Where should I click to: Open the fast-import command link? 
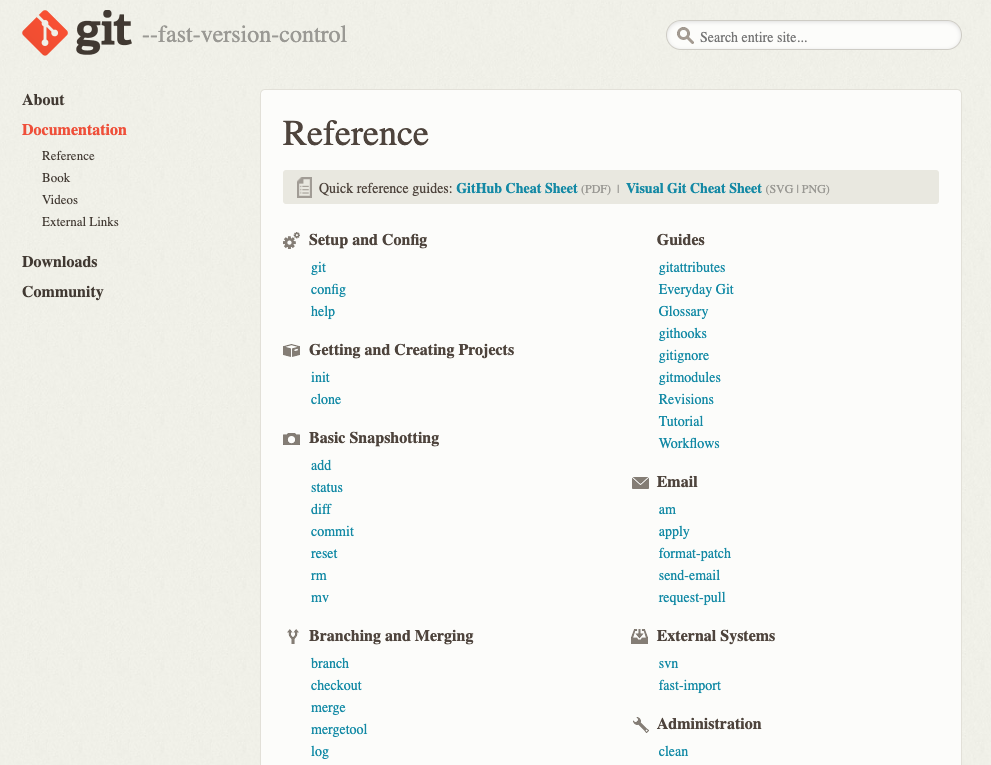[x=690, y=686]
